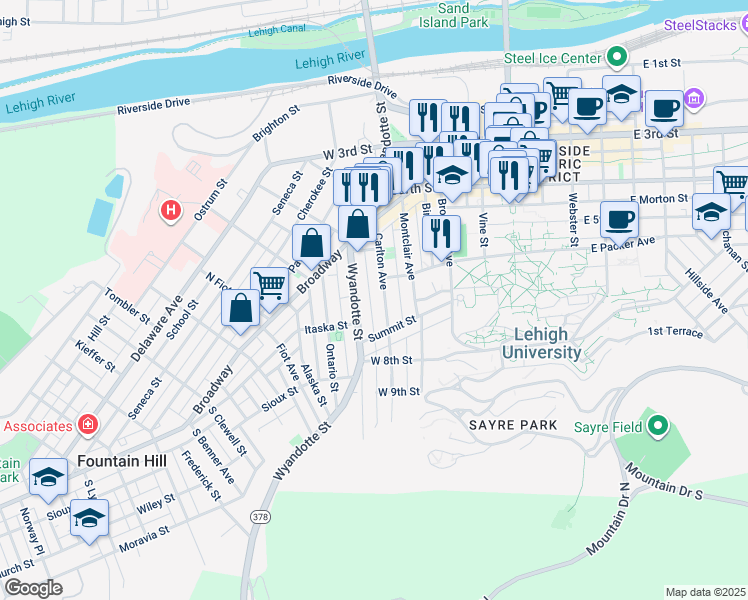Select the Sayre Field text label
This screenshot has height=600, width=748.
[608, 427]
